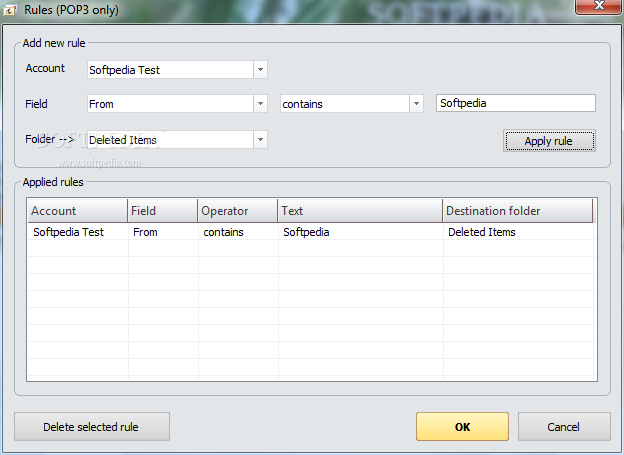Select the Softpedia text cell in rules table
The image size is (624, 455).
pyautogui.click(x=361, y=232)
